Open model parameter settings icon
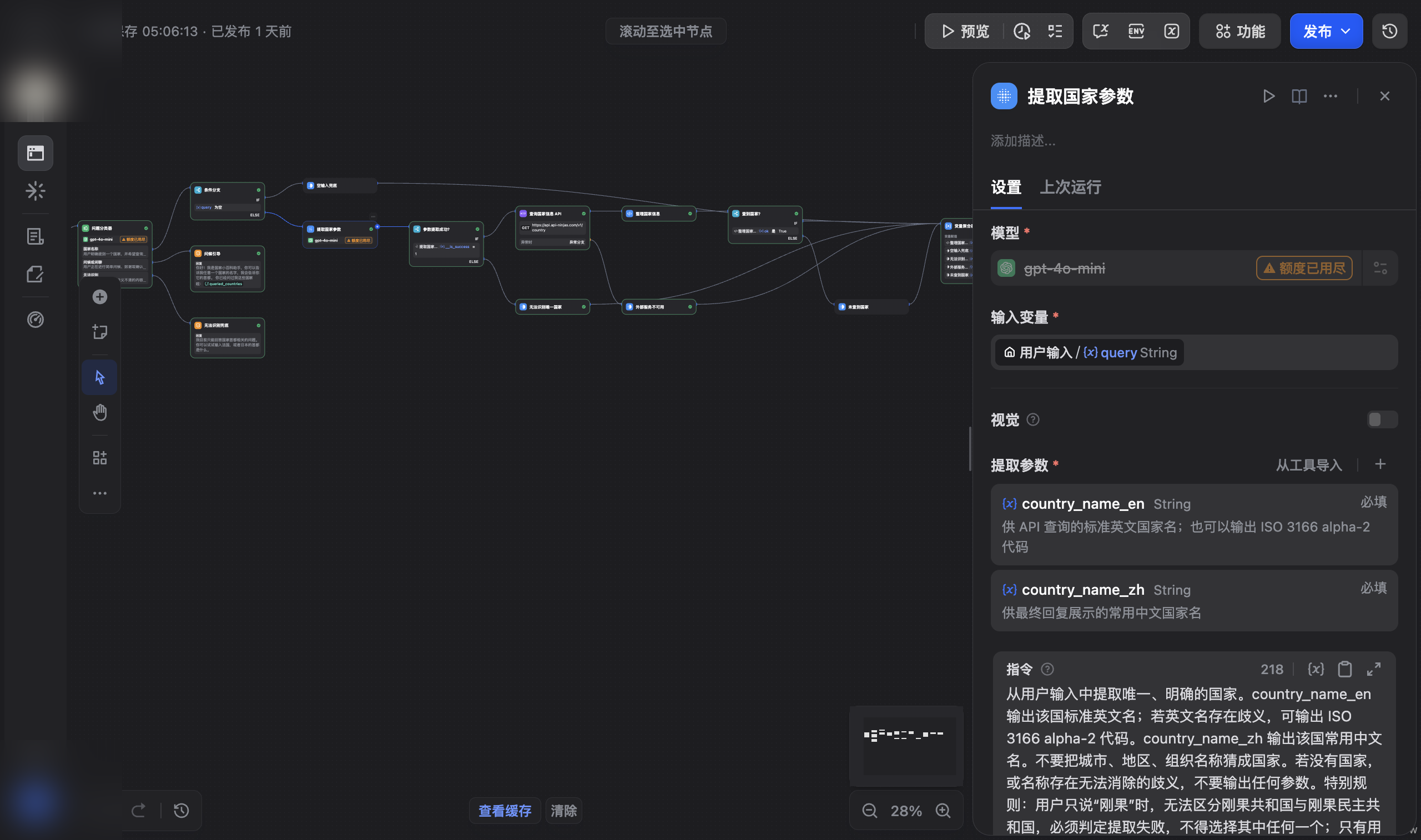 click(x=1380, y=269)
